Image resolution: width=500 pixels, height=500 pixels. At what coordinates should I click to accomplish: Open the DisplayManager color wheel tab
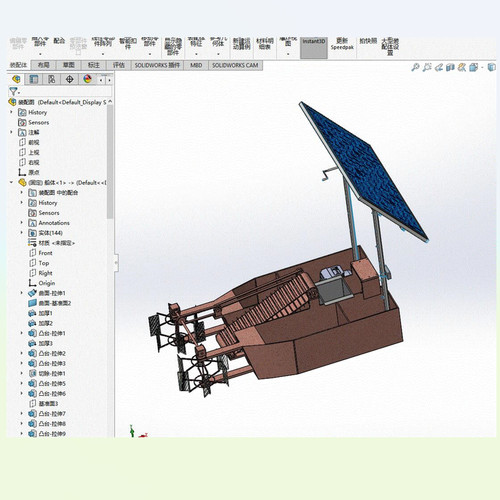coord(88,79)
